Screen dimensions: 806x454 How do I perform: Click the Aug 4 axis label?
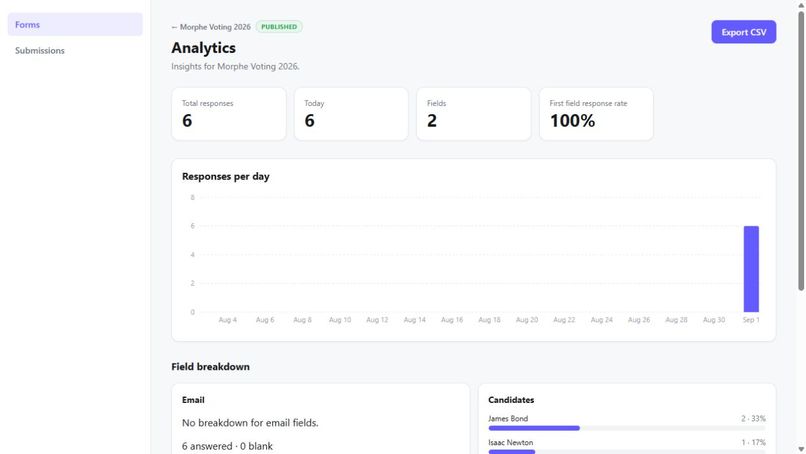point(228,320)
